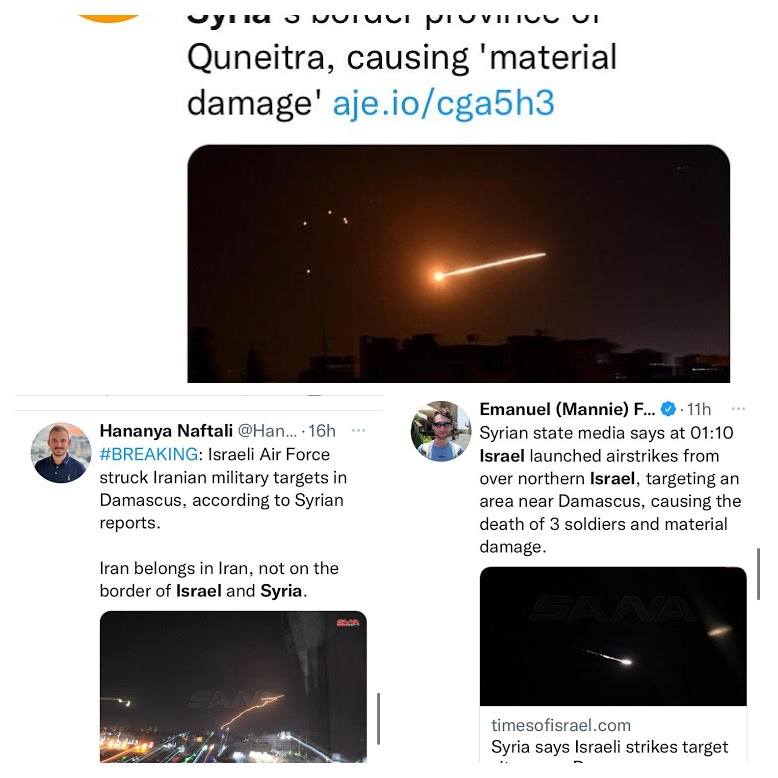
Task: Click the scrollbar beside Emanuel's tweet
Action: click(x=758, y=574)
